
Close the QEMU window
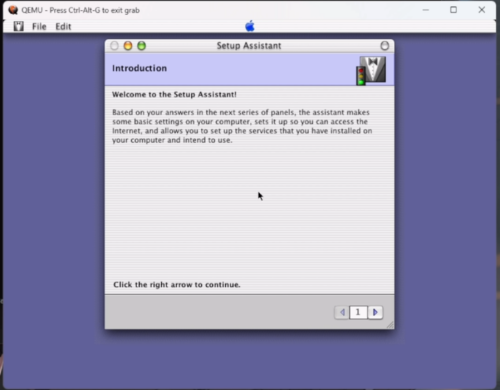[482, 10]
